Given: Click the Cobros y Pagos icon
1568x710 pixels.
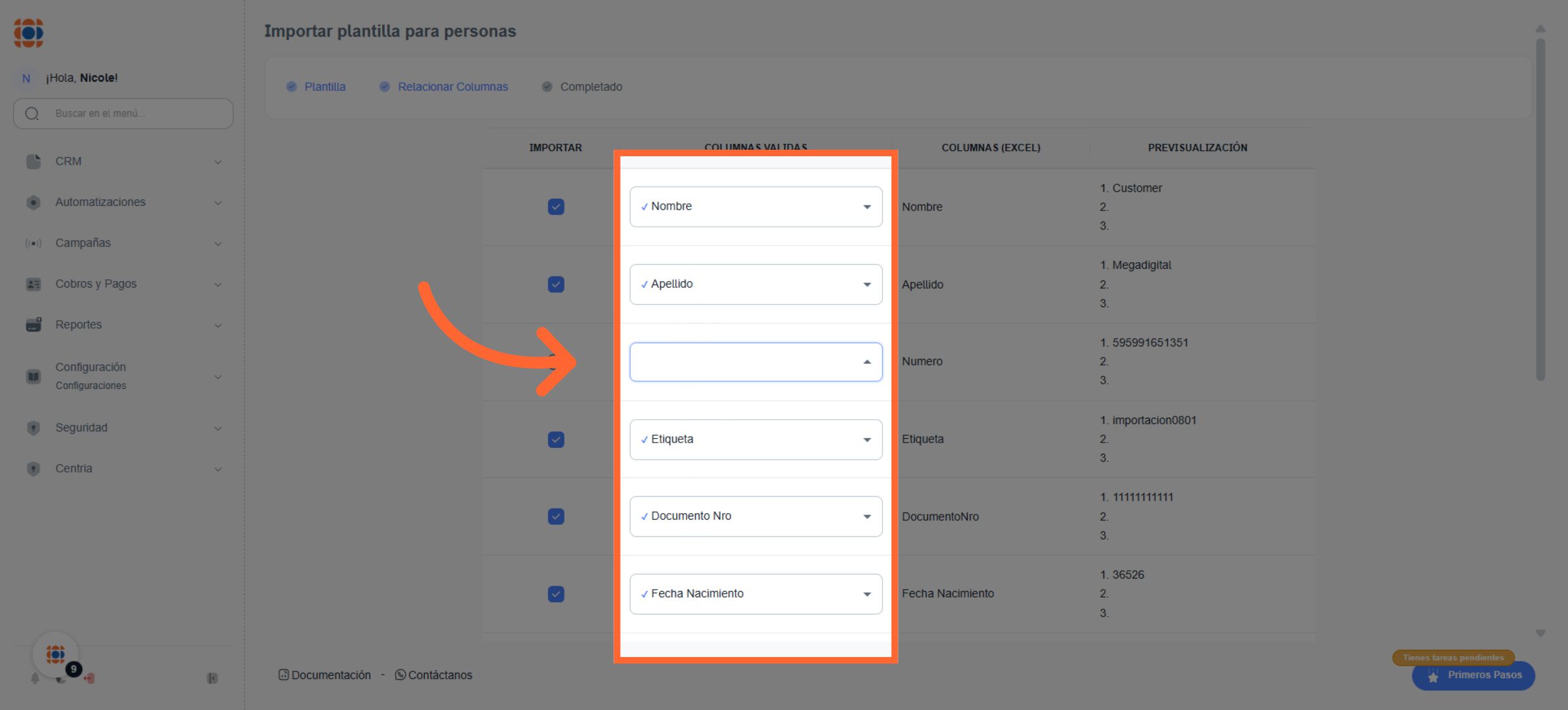Looking at the screenshot, I should pos(33,284).
